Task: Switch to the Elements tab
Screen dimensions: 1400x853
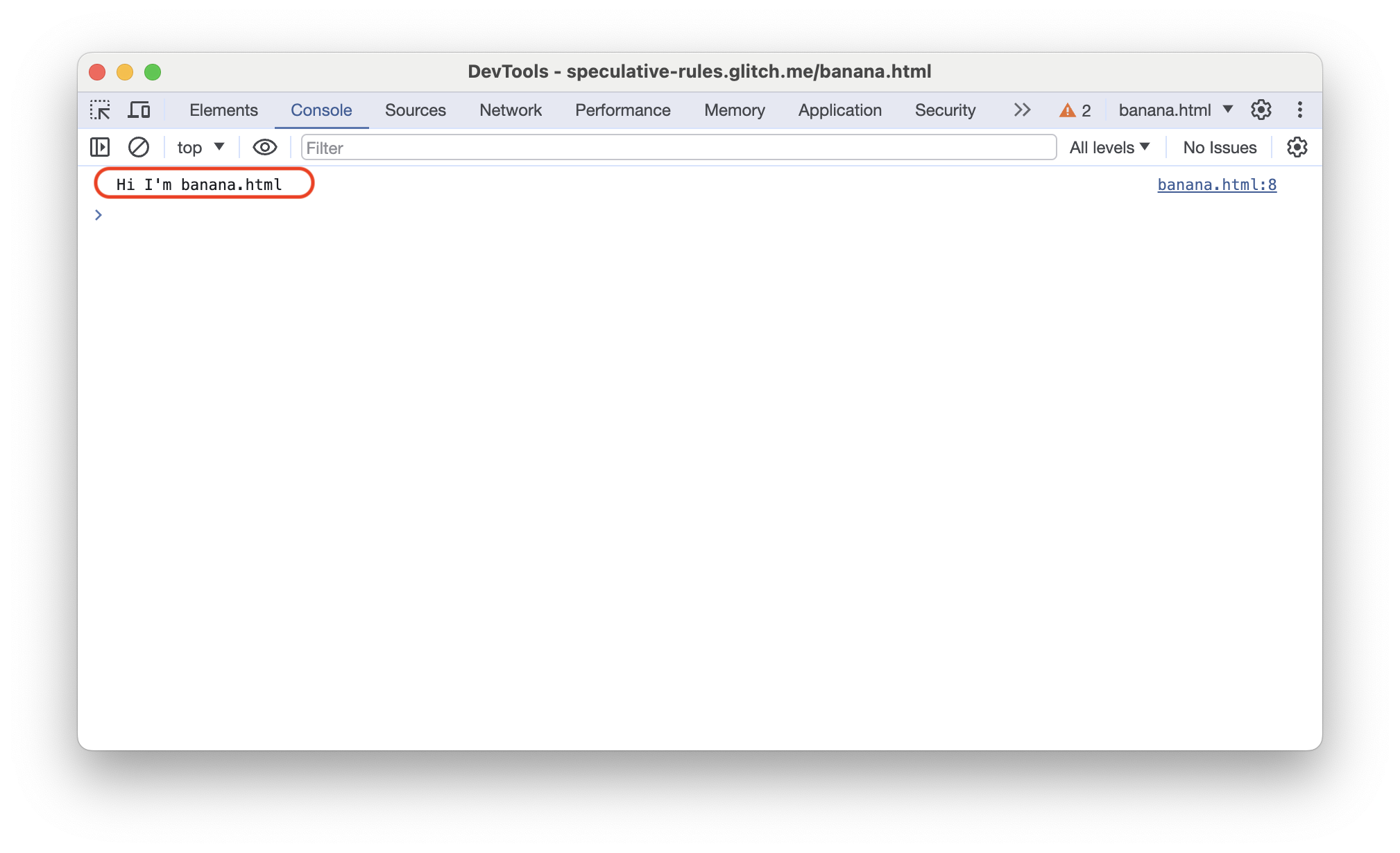Action: [x=221, y=110]
